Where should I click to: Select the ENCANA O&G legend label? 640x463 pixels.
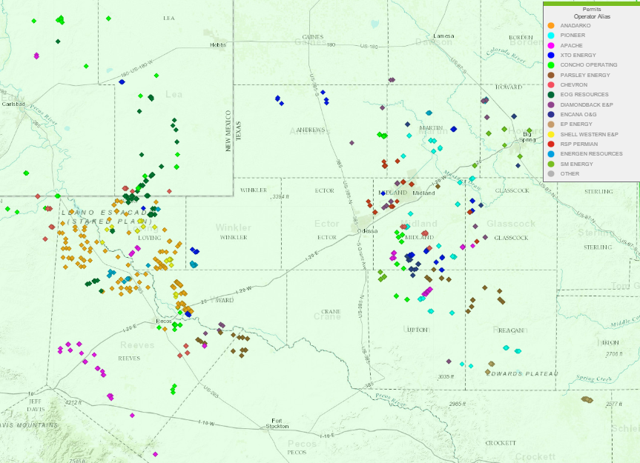click(578, 115)
